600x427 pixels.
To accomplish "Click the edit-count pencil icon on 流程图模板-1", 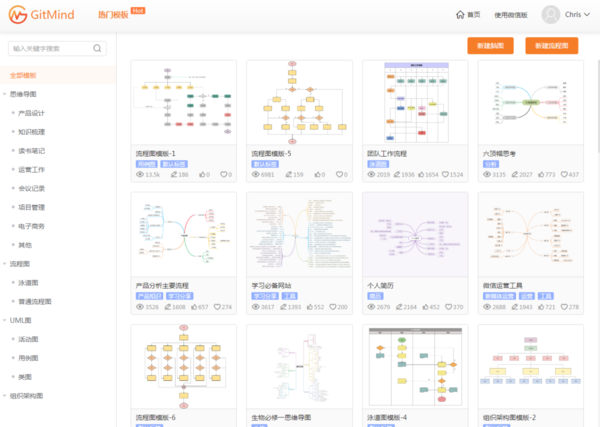I will (174, 174).
